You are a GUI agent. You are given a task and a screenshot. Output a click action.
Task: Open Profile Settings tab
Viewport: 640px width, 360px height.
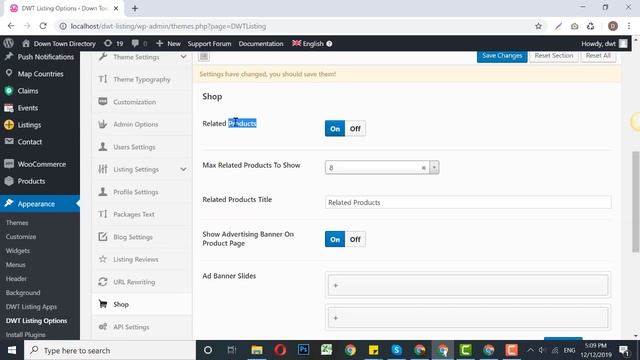(x=142, y=192)
